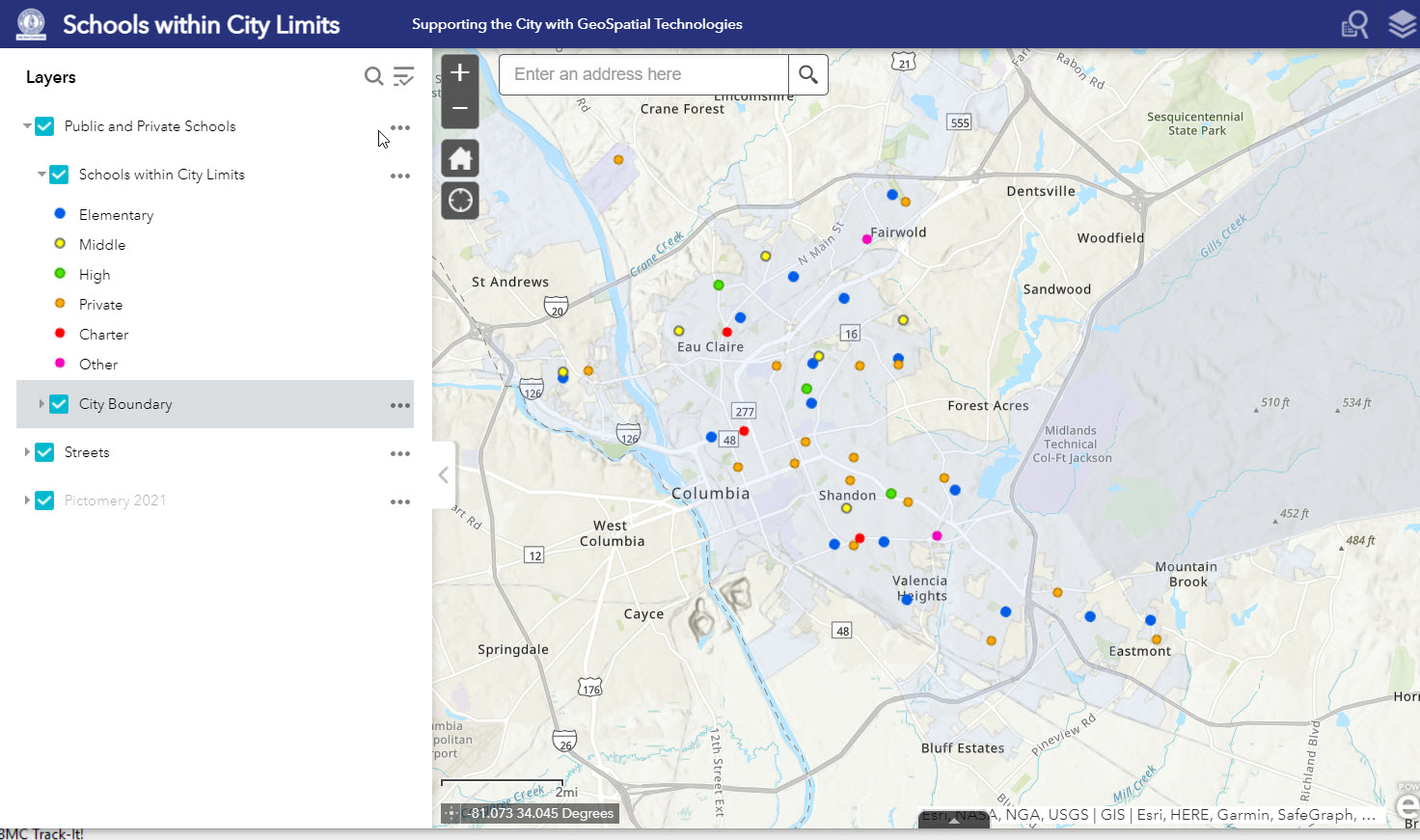Find my location on the map
Viewport: 1420px width, 840px height.
click(x=460, y=201)
